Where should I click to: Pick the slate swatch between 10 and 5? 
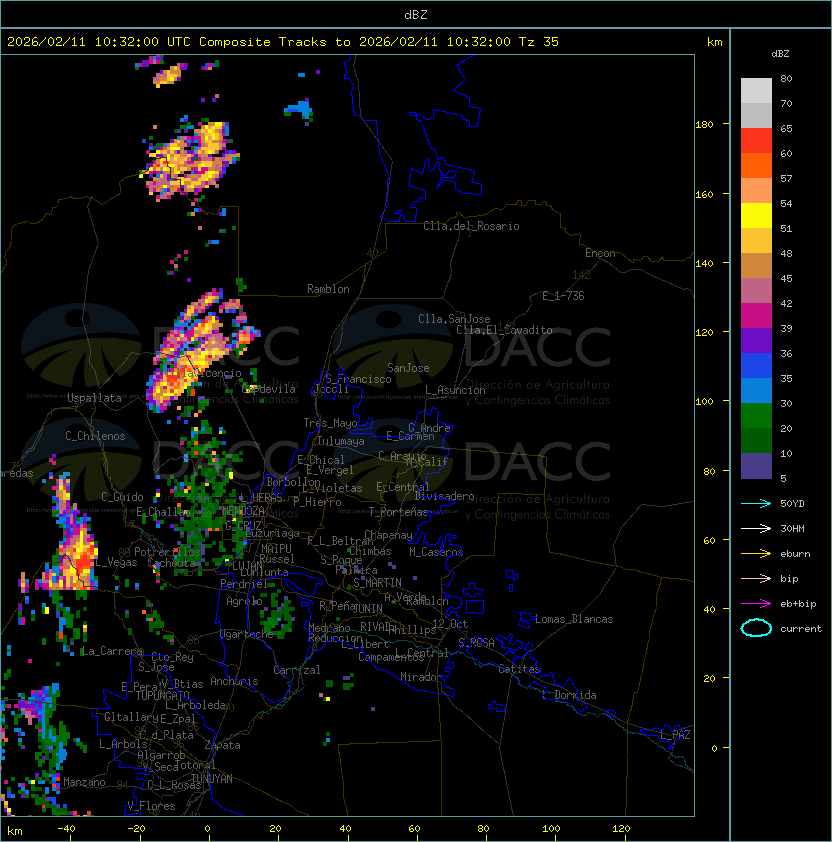click(756, 466)
